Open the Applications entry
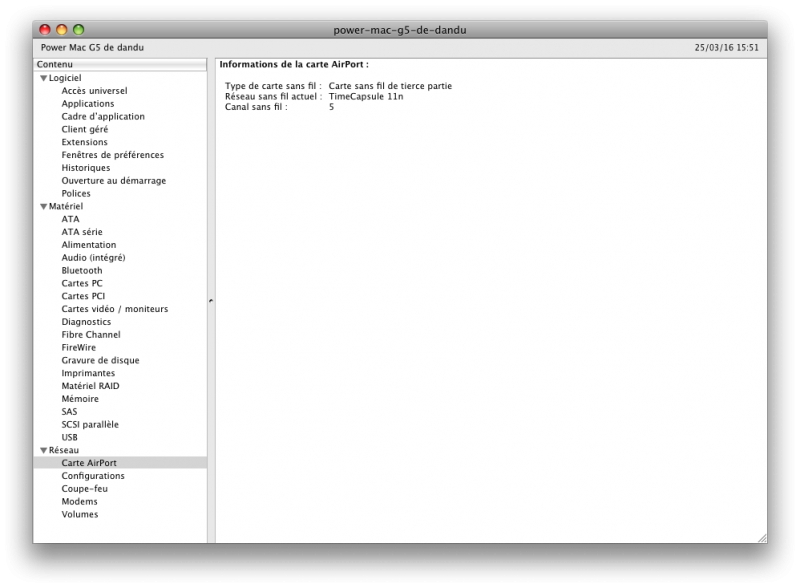 (x=88, y=104)
